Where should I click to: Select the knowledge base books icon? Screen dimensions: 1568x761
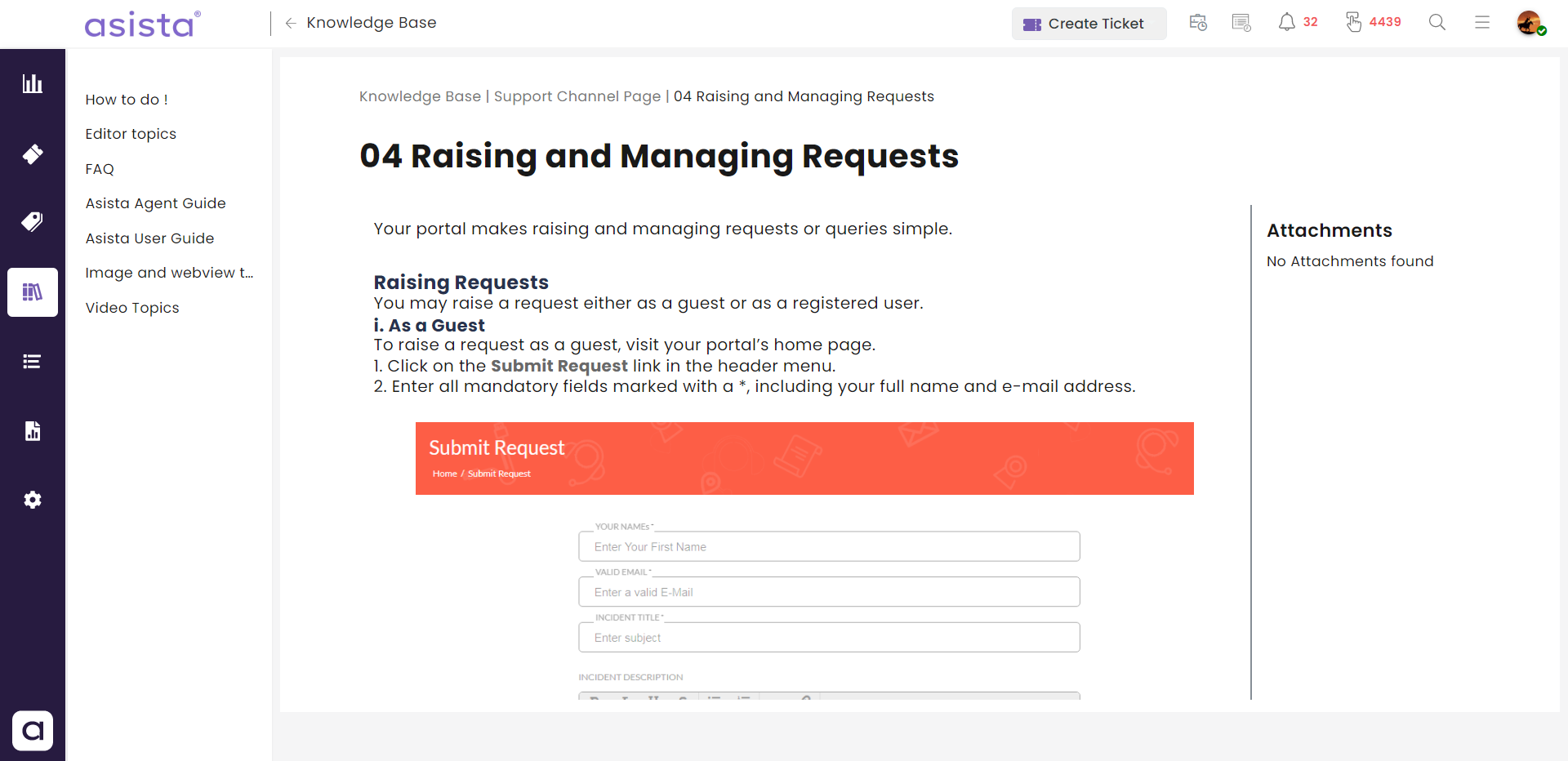coord(33,292)
